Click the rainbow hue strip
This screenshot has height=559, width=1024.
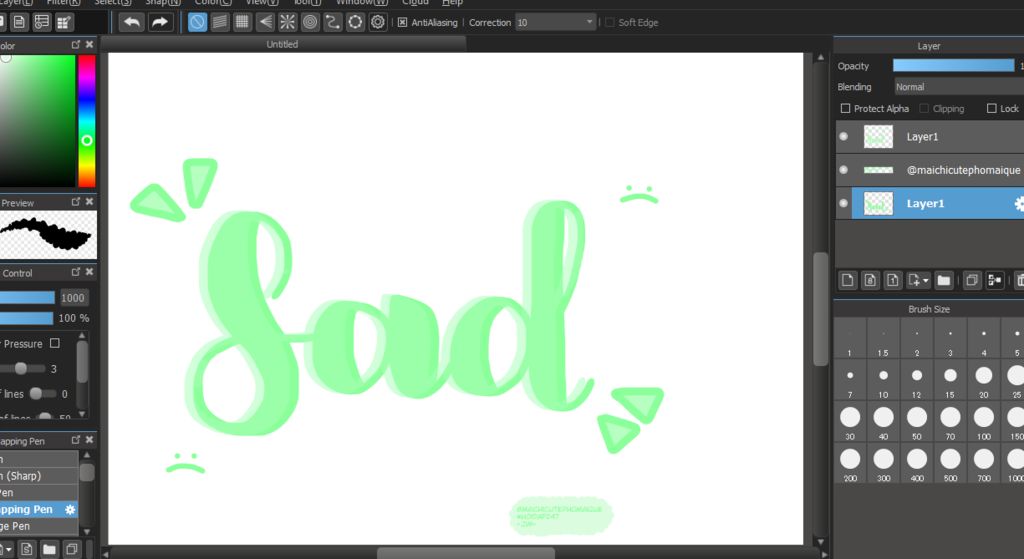pyautogui.click(x=87, y=121)
